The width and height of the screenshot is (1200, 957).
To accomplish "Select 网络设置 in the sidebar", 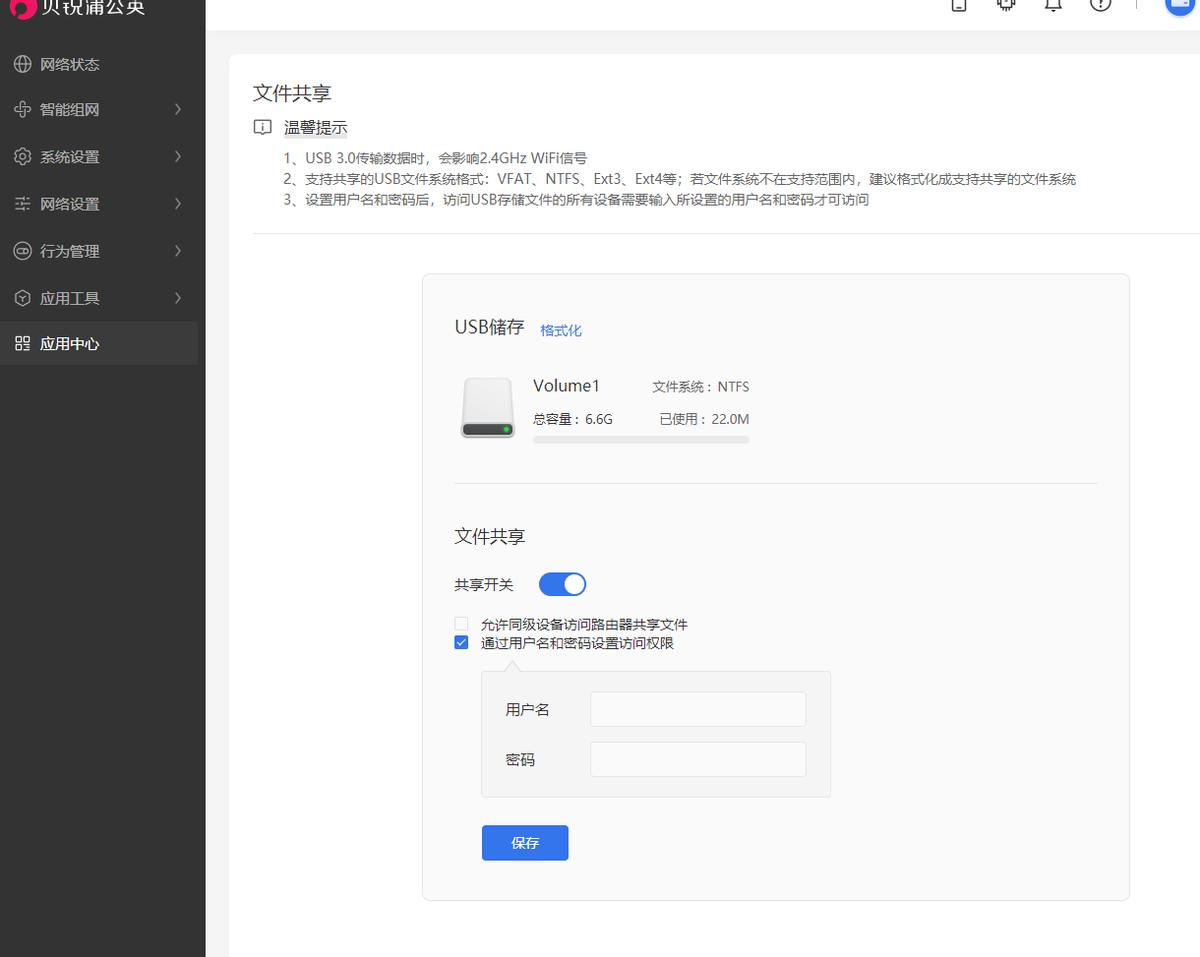I will pos(62,203).
